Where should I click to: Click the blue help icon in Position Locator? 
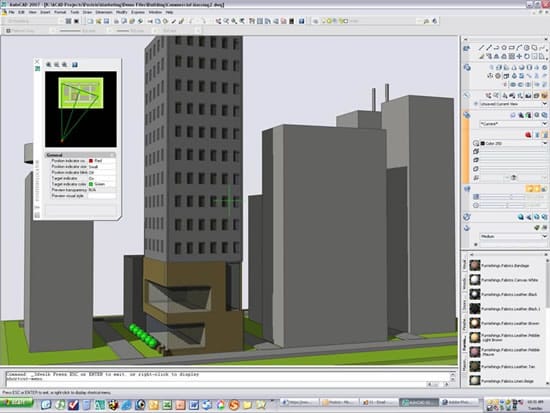click(75, 65)
